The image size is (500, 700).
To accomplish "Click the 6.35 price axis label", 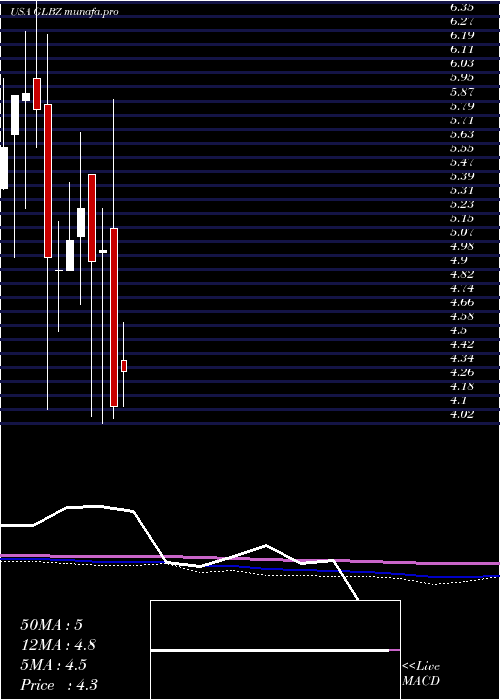I will [462, 7].
